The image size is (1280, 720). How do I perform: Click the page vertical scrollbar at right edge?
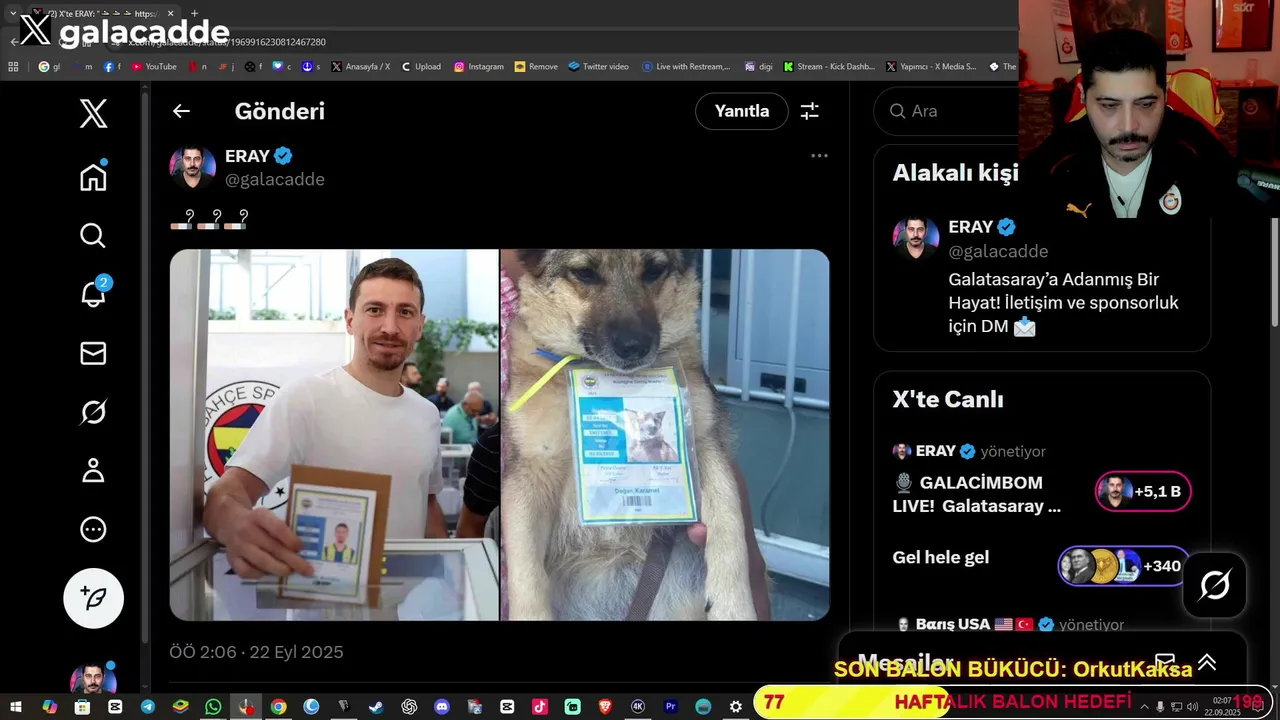point(1274,272)
